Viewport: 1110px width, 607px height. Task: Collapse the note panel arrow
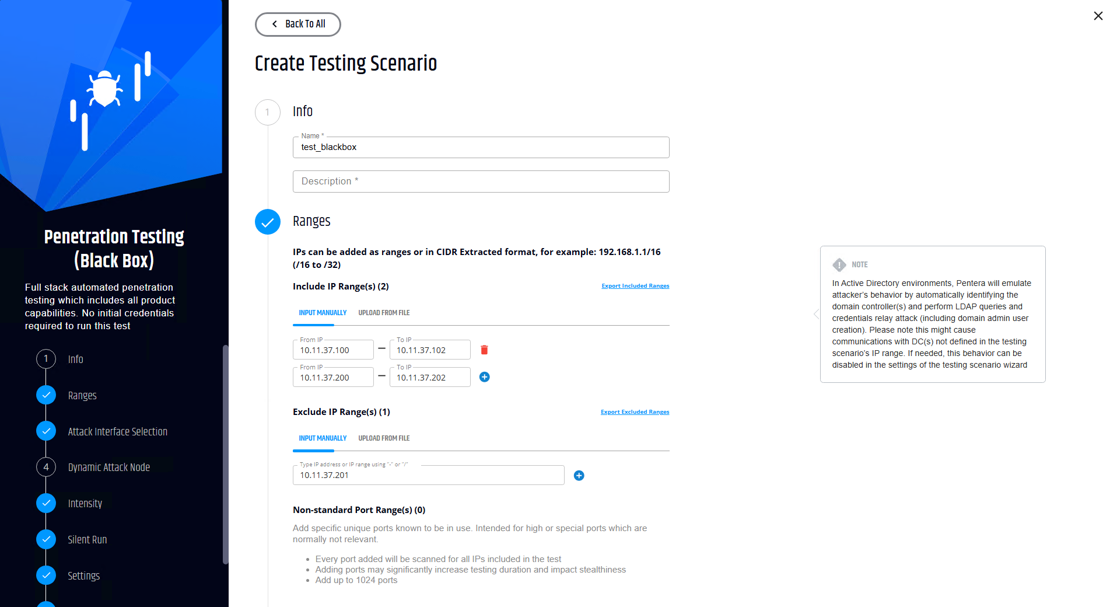coord(816,314)
